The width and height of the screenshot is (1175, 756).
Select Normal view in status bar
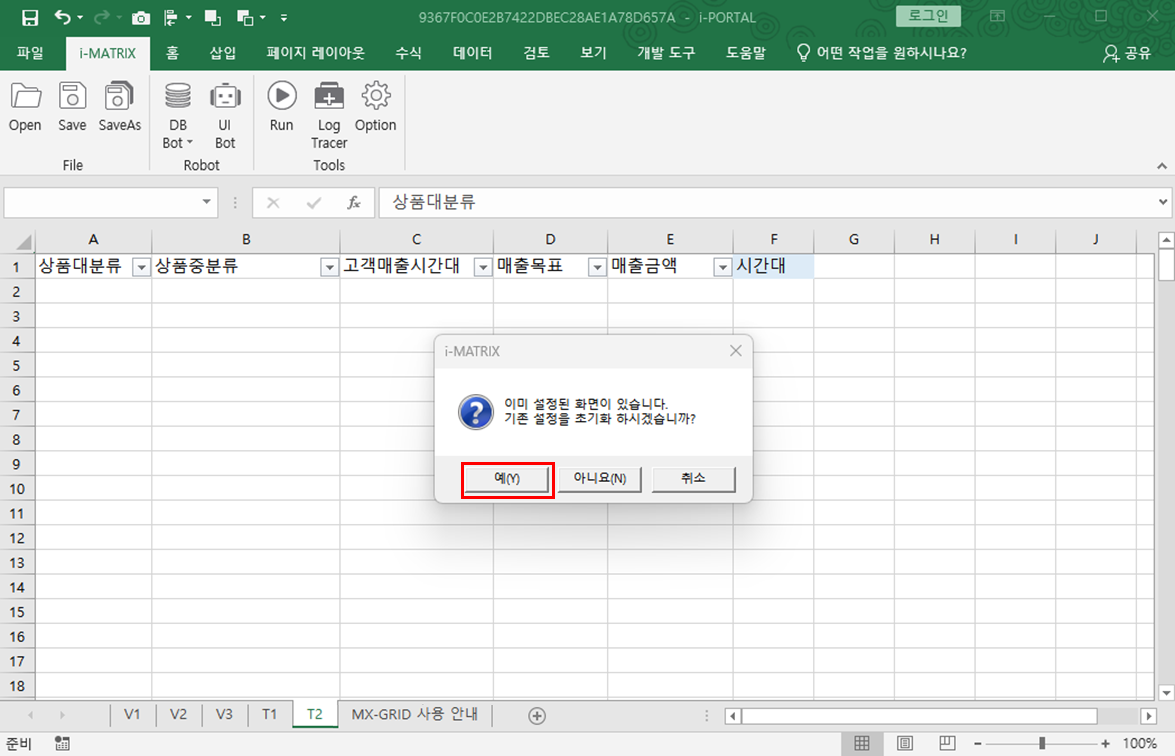point(861,743)
